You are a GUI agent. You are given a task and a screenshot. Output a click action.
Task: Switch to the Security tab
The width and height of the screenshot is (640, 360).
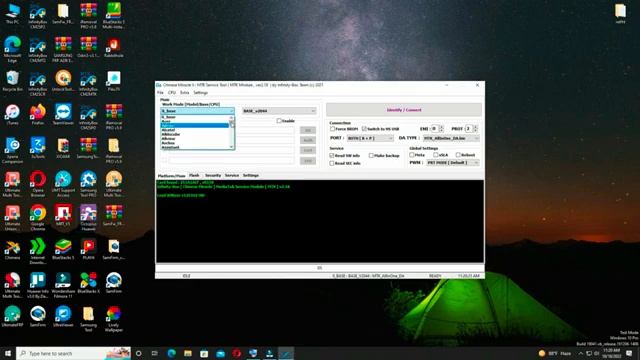pyautogui.click(x=213, y=175)
